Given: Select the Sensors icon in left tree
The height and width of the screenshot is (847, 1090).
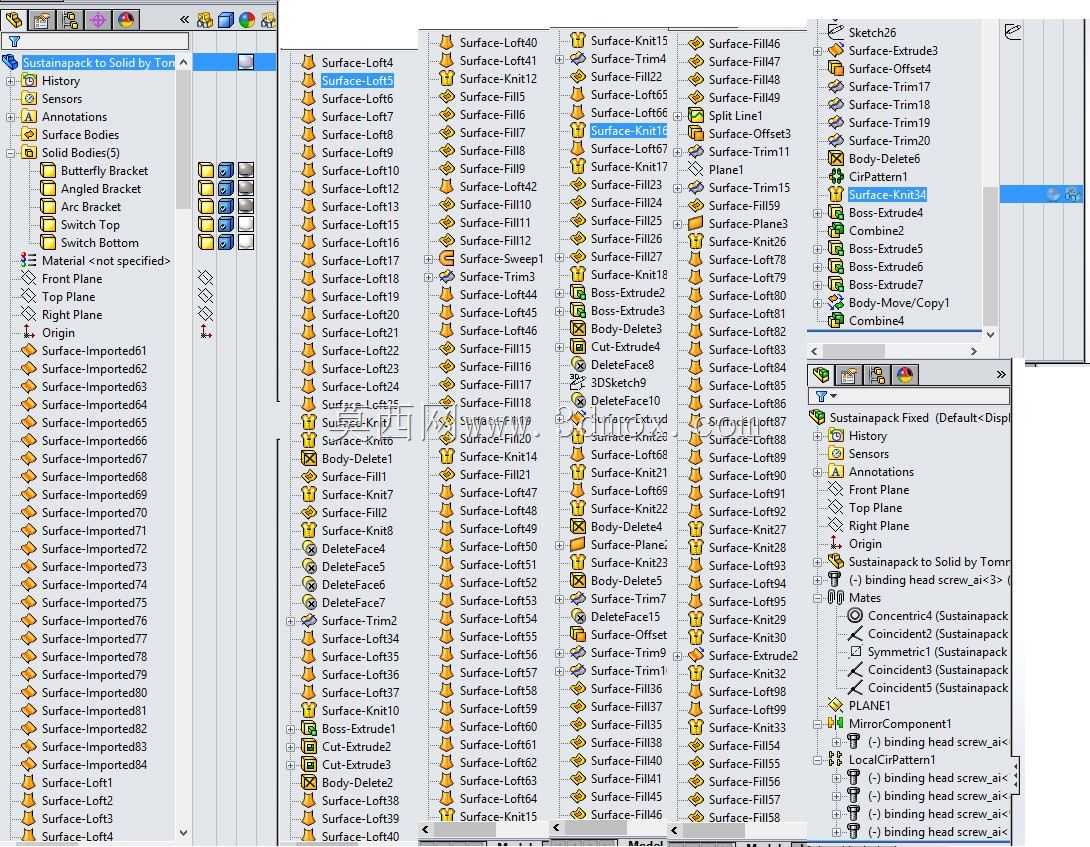Looking at the screenshot, I should click(x=29, y=99).
